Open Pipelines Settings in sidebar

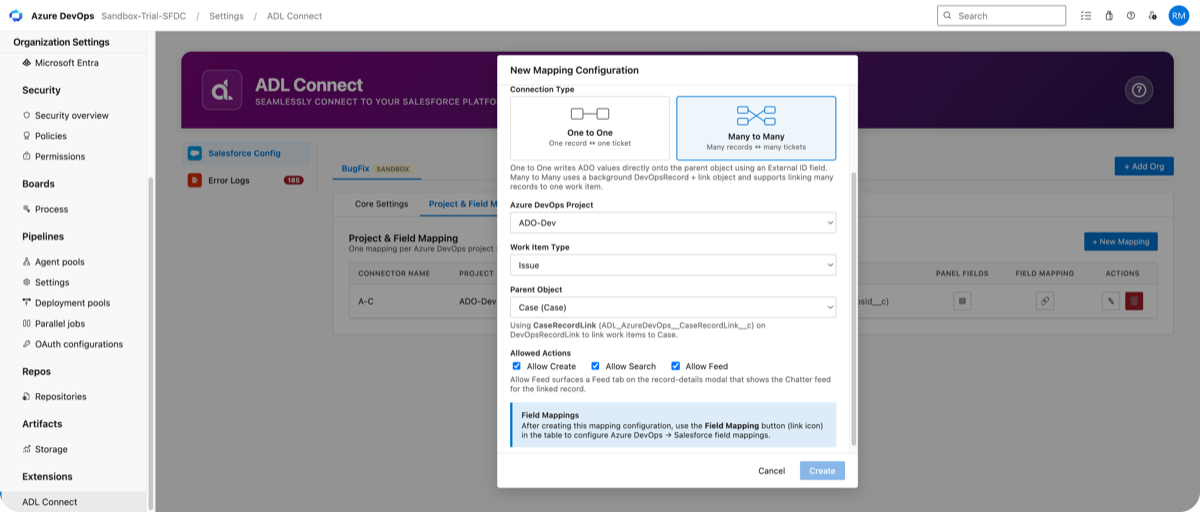tap(52, 283)
